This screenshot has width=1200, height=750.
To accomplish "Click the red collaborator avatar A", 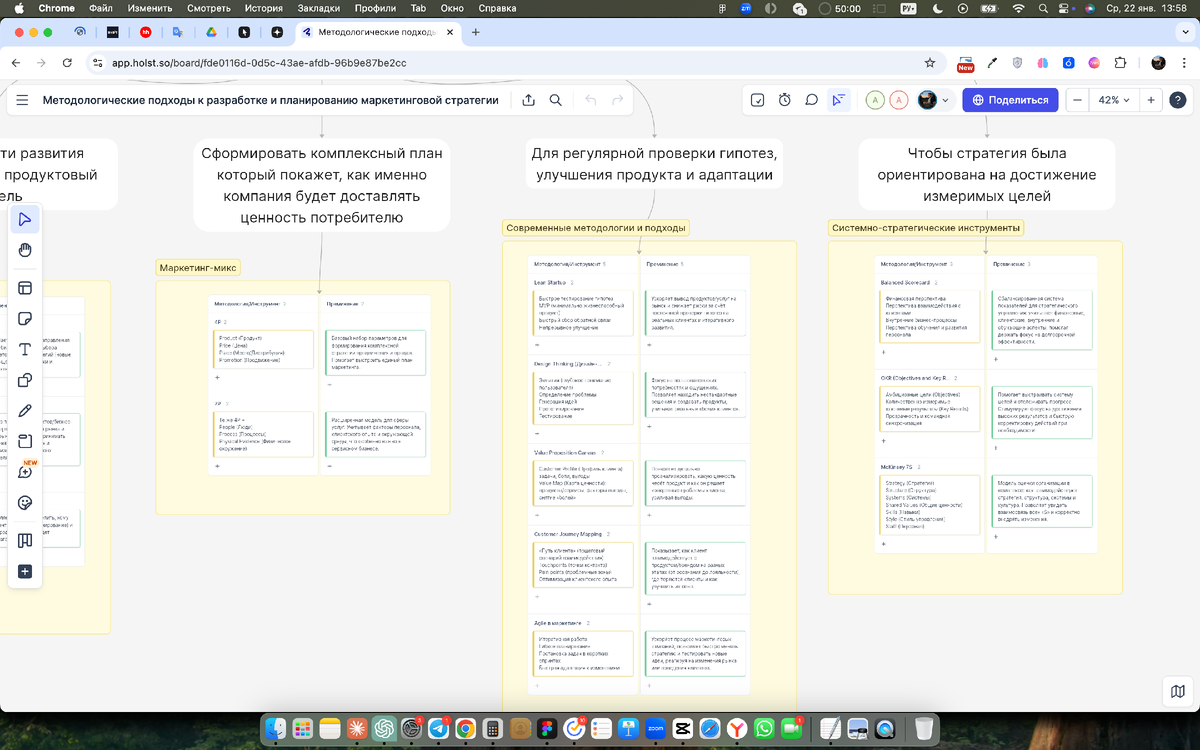I will (899, 100).
